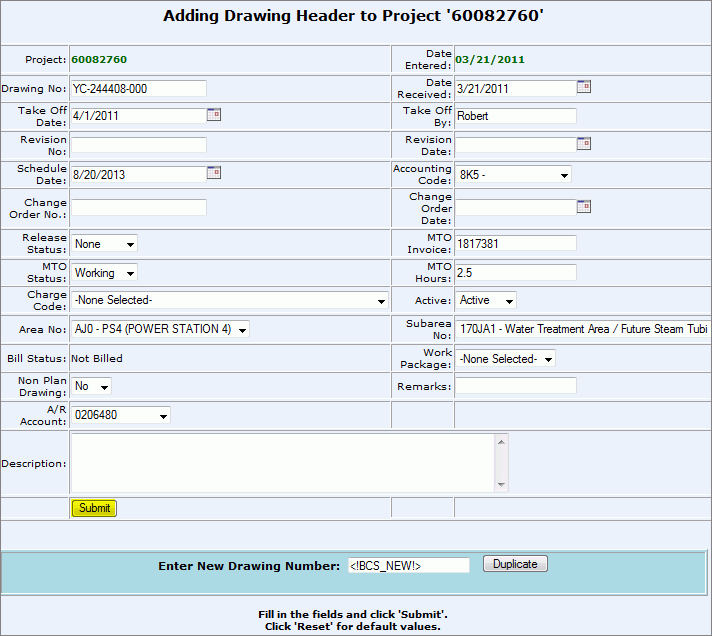Click into the Drawing No text field

(x=138, y=88)
